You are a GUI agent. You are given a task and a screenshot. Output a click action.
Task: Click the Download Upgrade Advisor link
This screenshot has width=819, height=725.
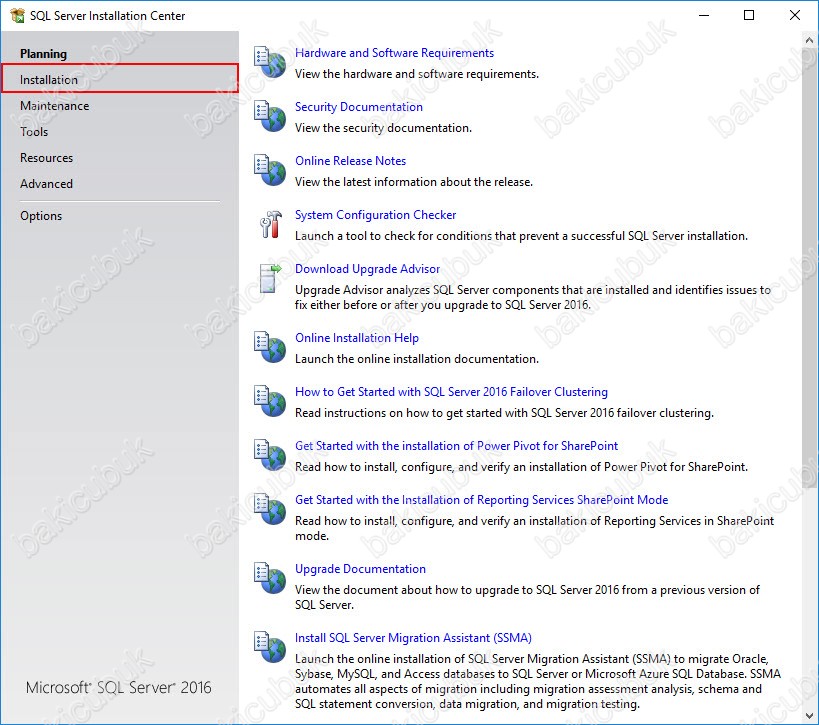367,268
